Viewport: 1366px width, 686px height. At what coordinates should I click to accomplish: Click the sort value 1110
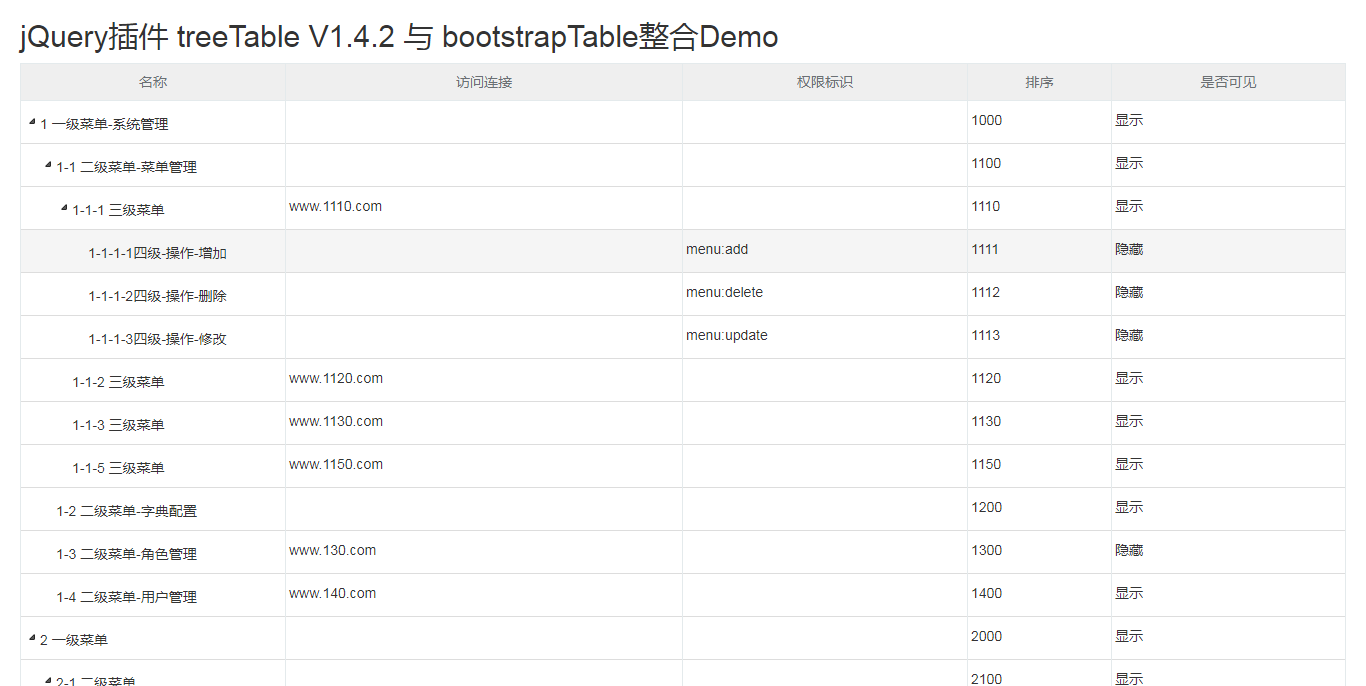click(x=986, y=206)
